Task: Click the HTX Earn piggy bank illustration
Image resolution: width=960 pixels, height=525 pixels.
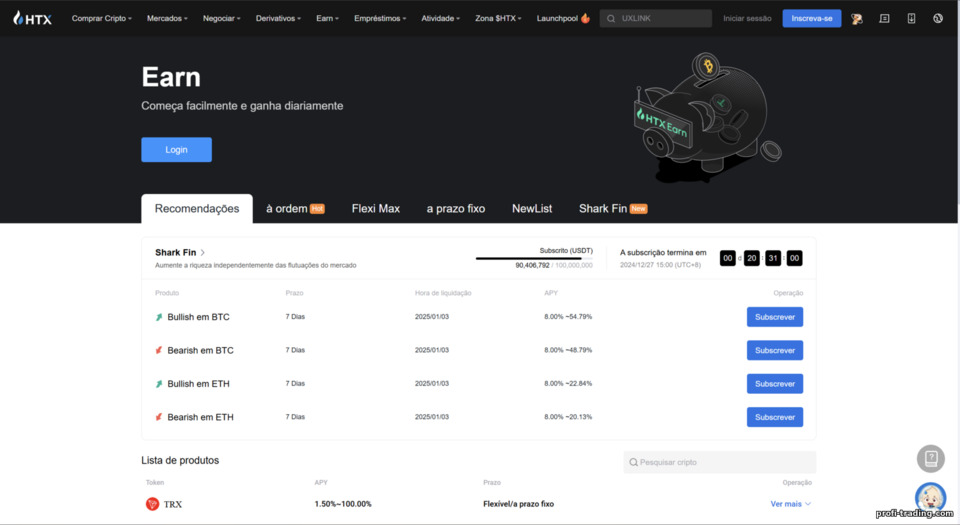Action: click(707, 115)
